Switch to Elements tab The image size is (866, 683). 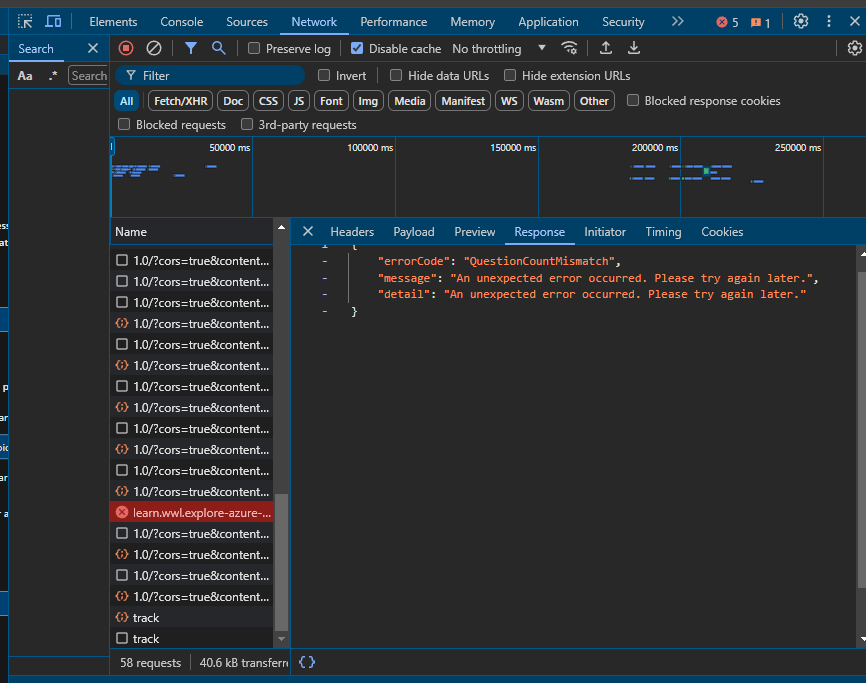[x=113, y=22]
